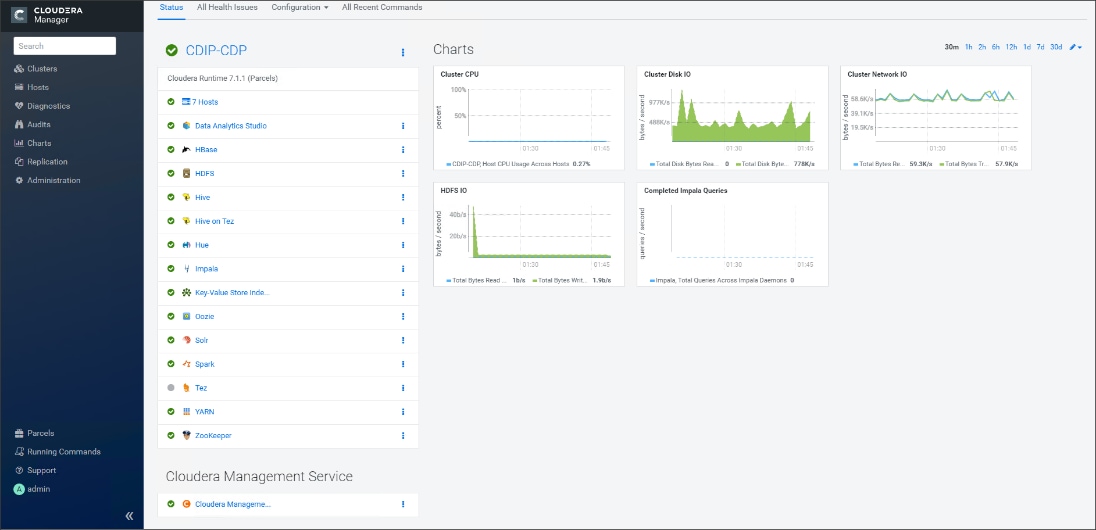Collapse the sidebar with double chevron
Screen dimensions: 1096x530
click(x=129, y=516)
